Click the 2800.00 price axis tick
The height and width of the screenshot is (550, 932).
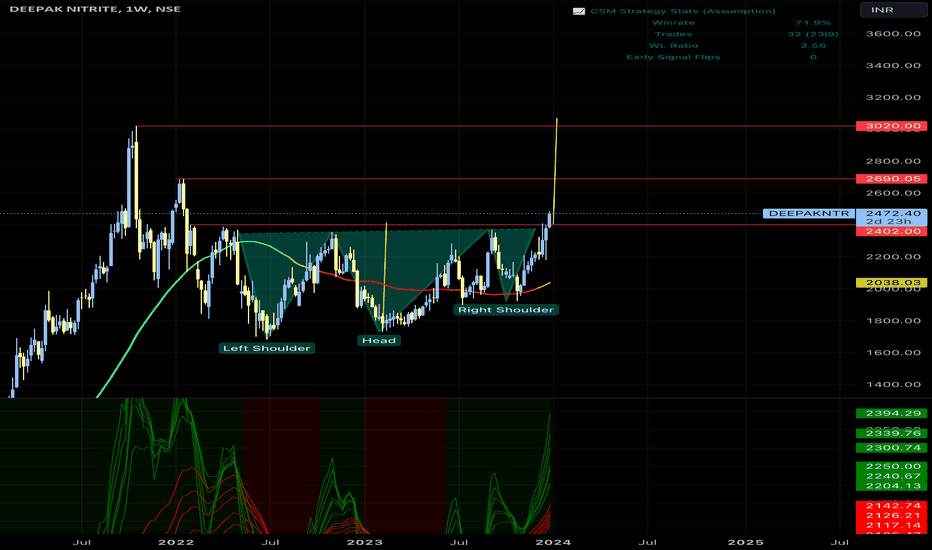tap(893, 161)
